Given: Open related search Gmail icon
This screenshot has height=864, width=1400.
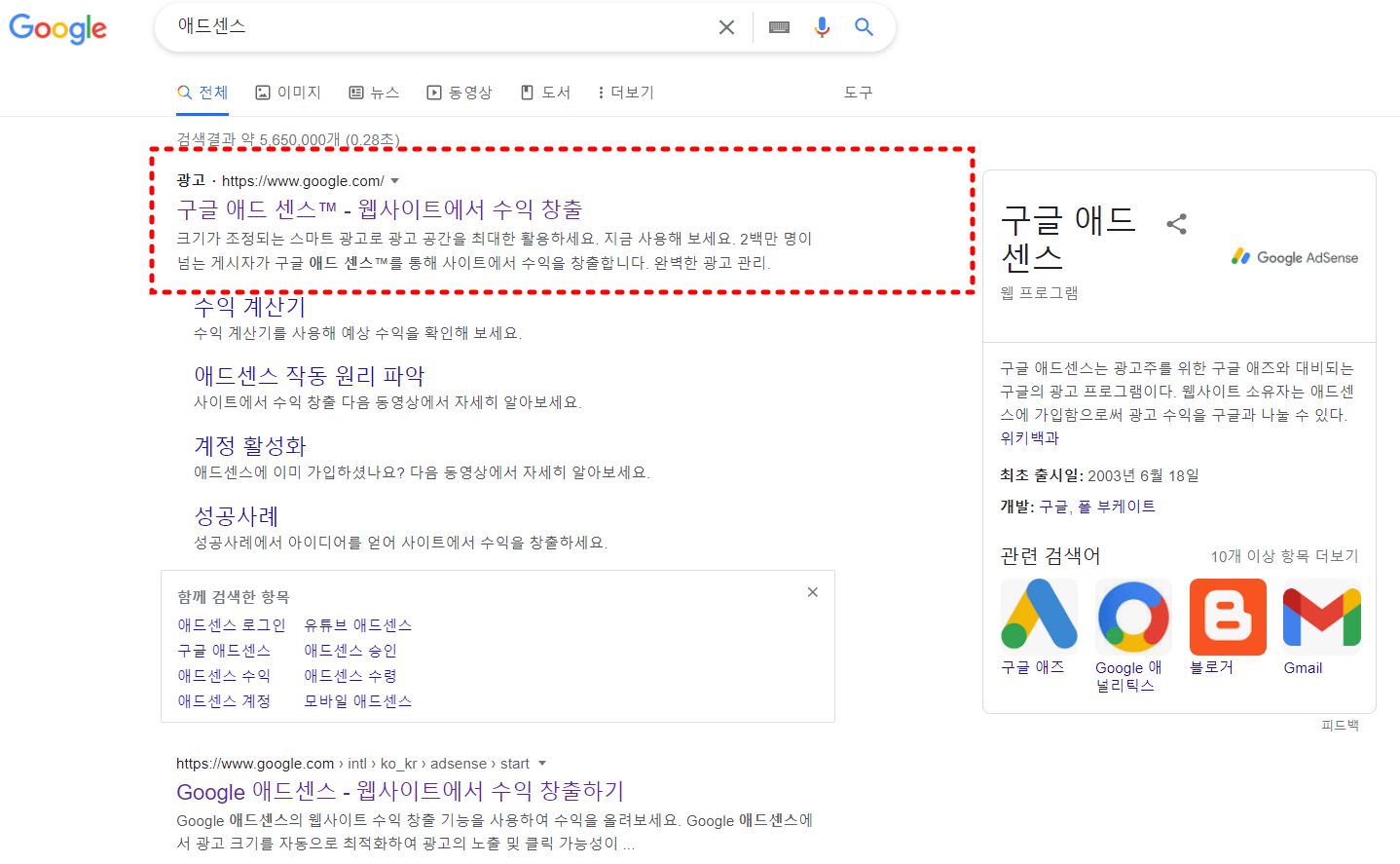Looking at the screenshot, I should pos(1322,617).
